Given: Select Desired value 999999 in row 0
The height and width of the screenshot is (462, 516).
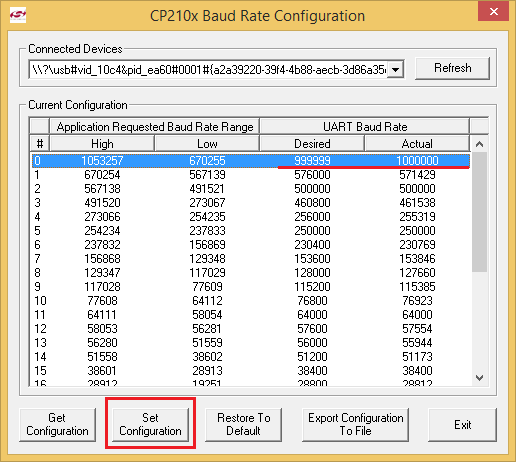Looking at the screenshot, I should pyautogui.click(x=312, y=161).
